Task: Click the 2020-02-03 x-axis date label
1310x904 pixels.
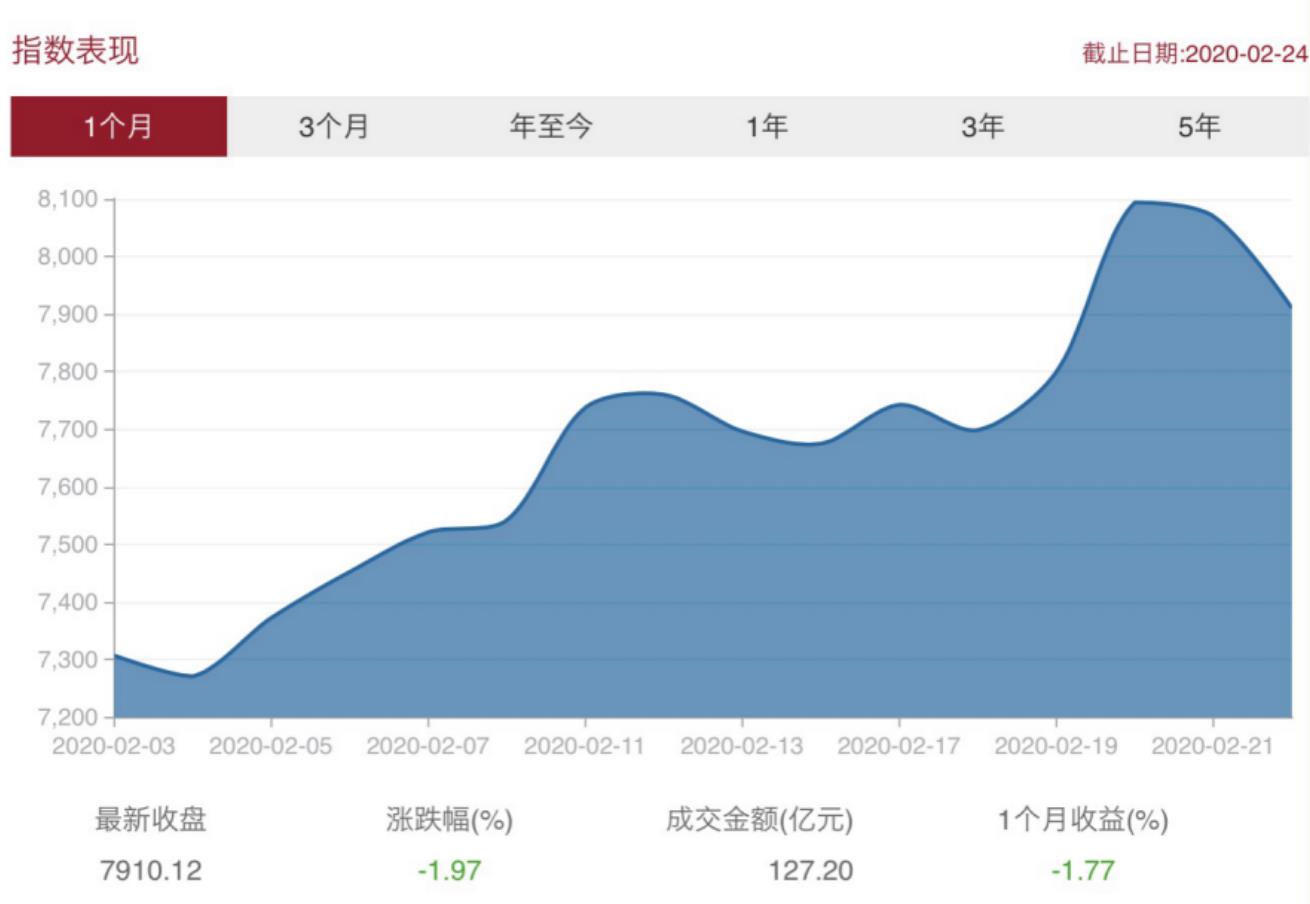Action: pos(114,746)
